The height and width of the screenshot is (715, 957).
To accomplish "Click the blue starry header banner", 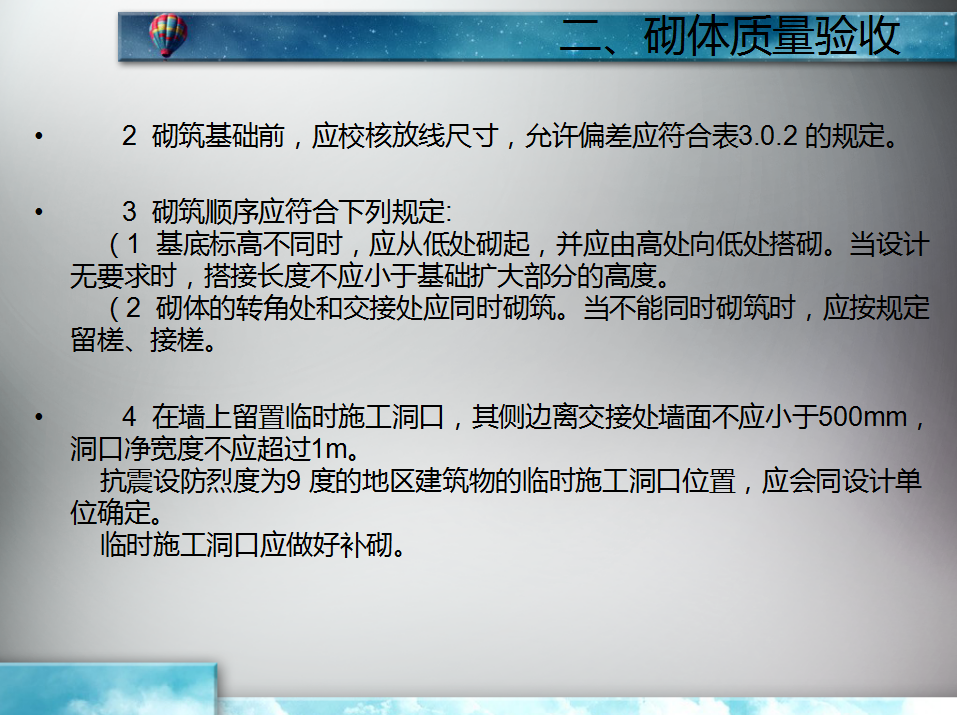I will point(537,37).
